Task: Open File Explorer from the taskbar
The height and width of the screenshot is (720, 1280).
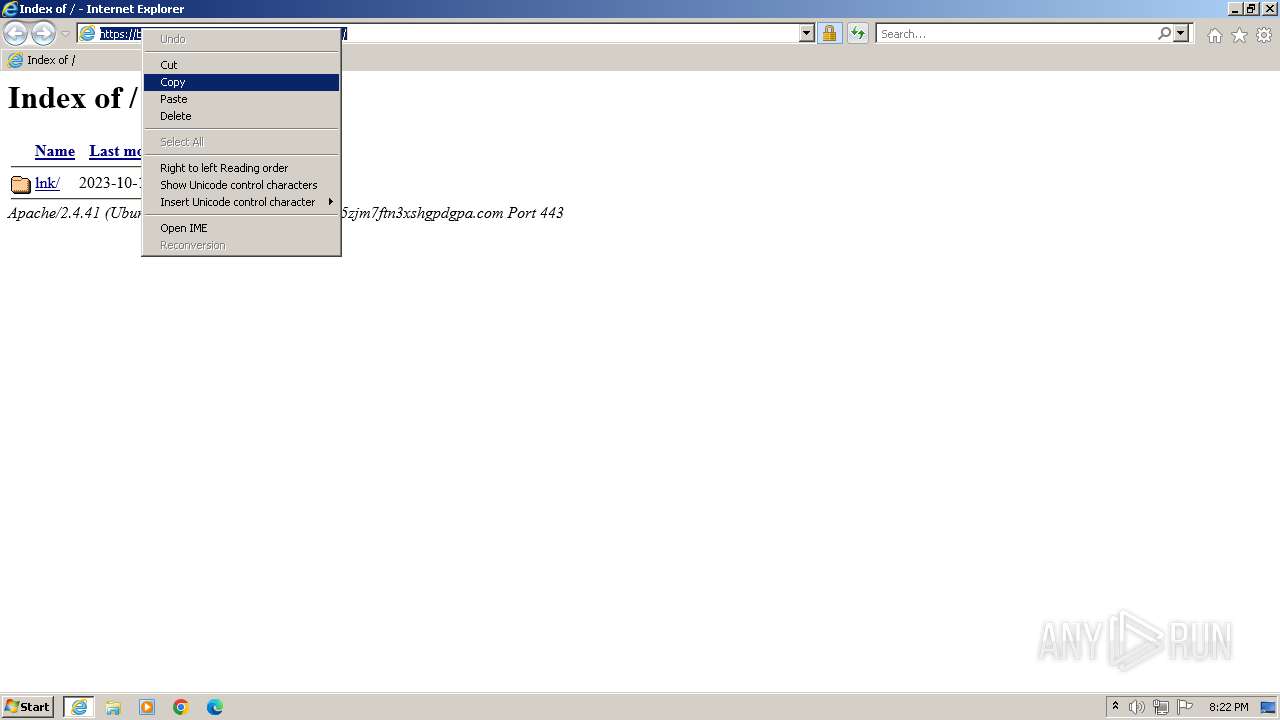Action: click(x=113, y=707)
